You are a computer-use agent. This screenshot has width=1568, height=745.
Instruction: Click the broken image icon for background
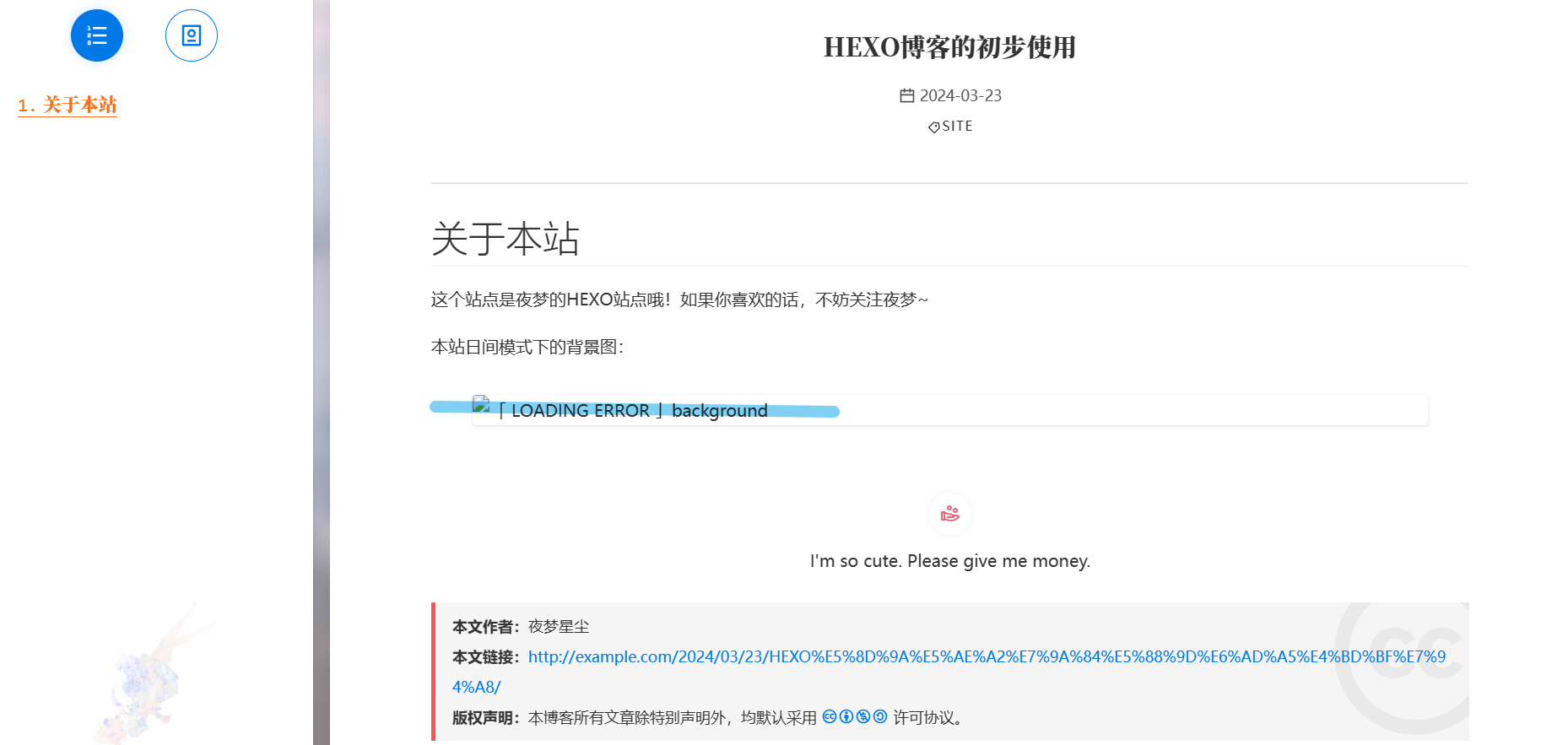pyautogui.click(x=481, y=404)
